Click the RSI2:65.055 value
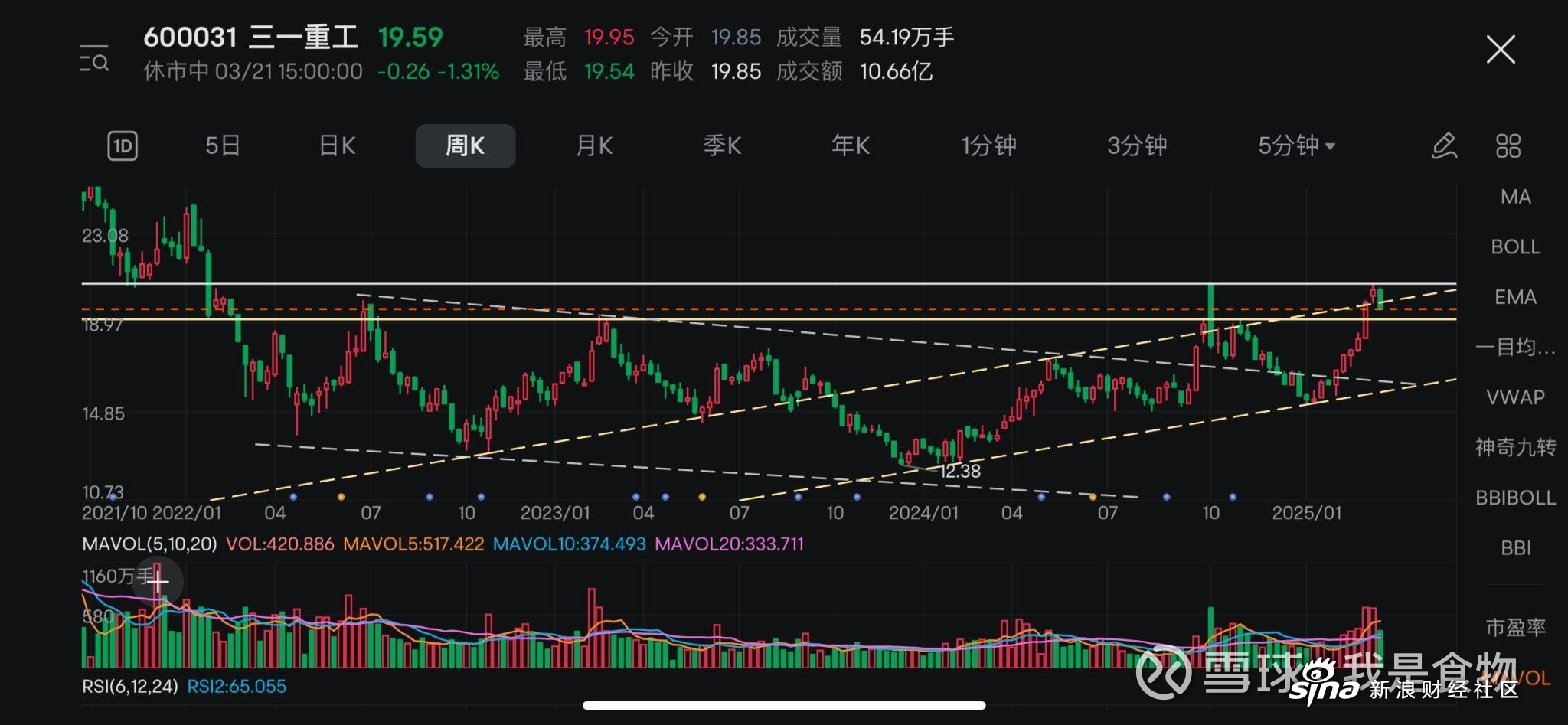Image resolution: width=1568 pixels, height=725 pixels. coord(237,687)
